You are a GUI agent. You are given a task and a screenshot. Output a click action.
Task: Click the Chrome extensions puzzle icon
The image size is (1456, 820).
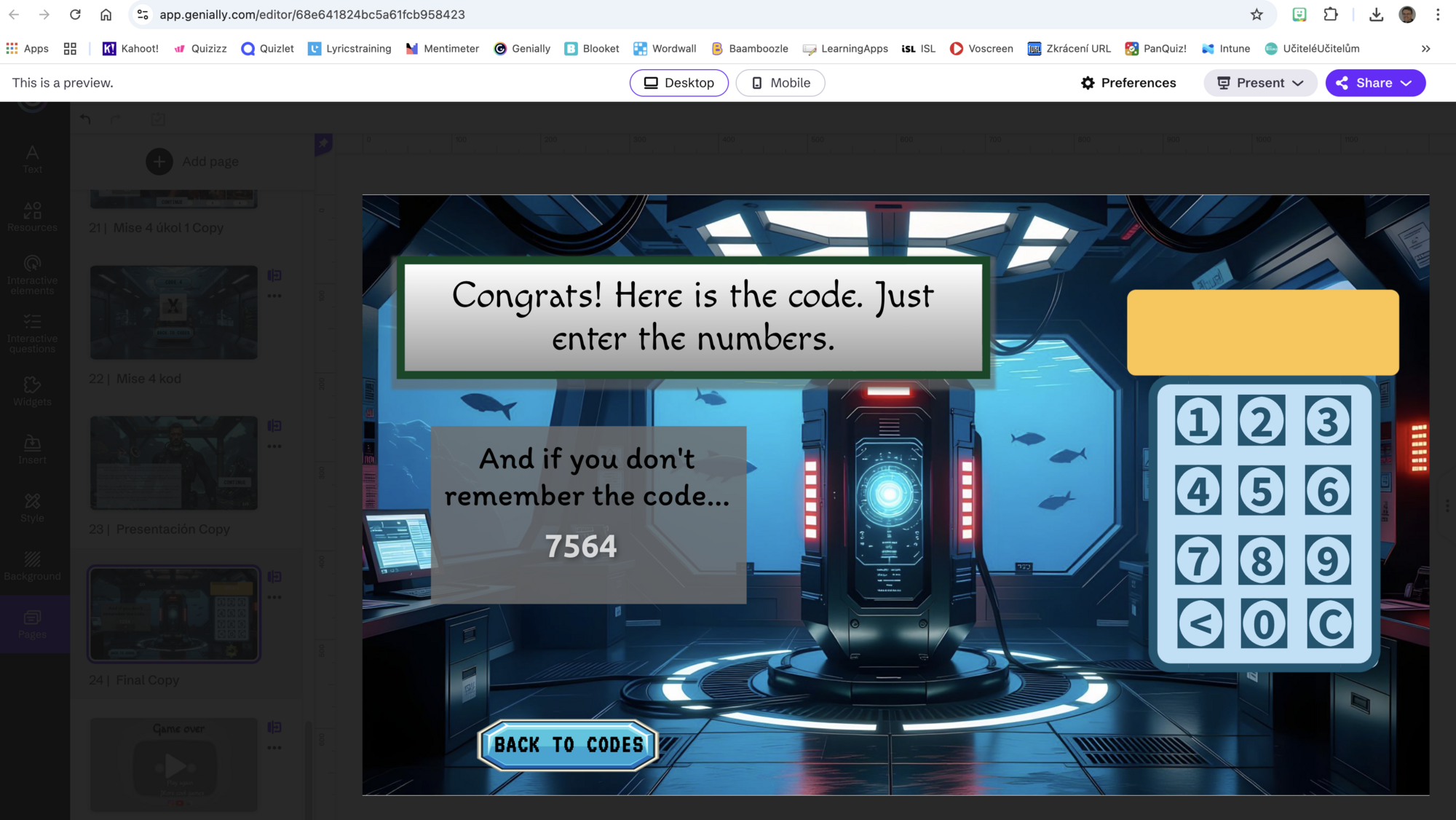[x=1331, y=15]
